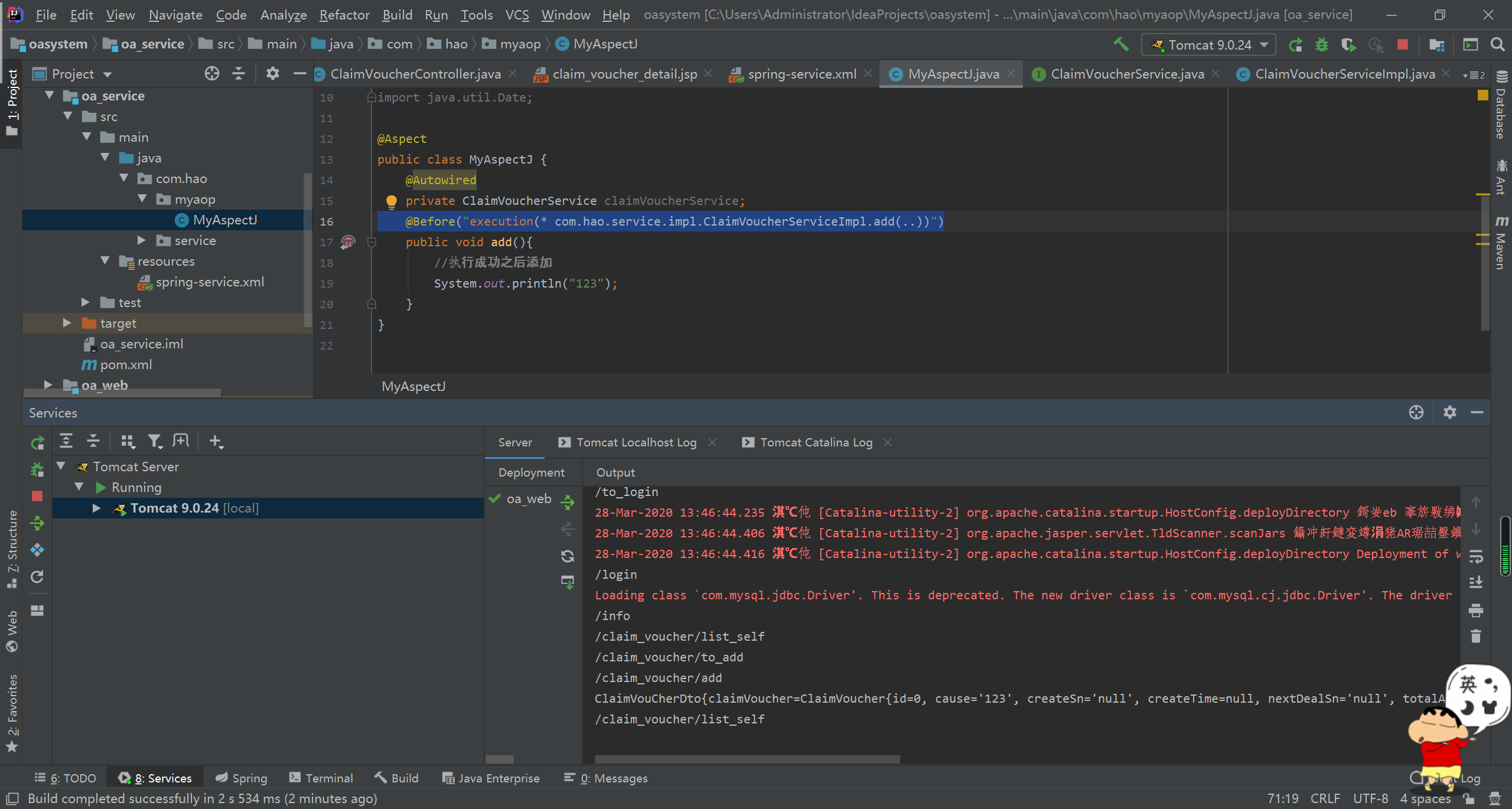Click the Build project hammer icon
This screenshot has width=1512, height=809.
1121,44
